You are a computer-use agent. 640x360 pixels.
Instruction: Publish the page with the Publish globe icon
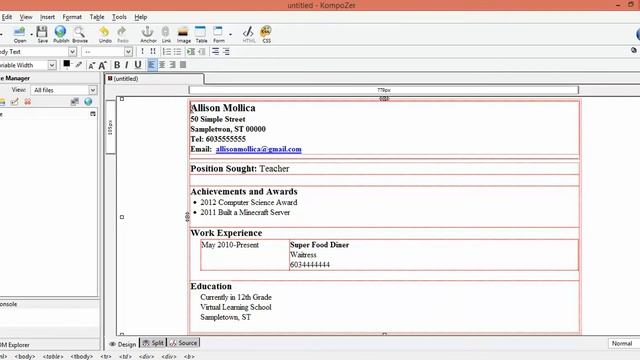point(61,34)
